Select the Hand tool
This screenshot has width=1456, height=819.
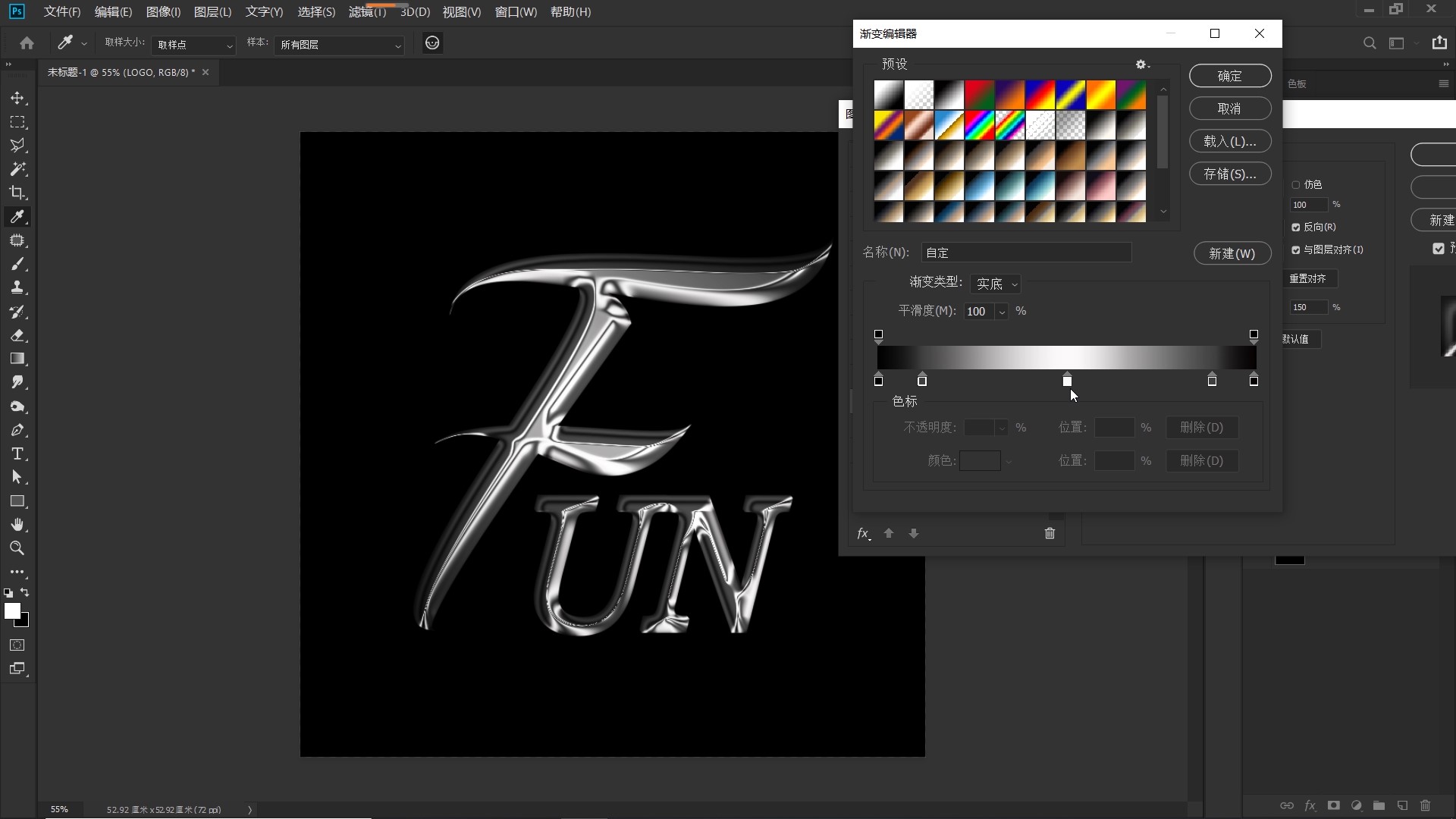pyautogui.click(x=17, y=525)
